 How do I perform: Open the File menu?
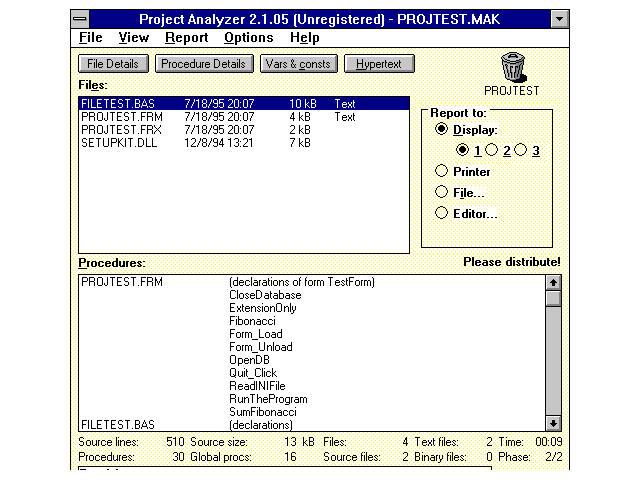point(90,38)
